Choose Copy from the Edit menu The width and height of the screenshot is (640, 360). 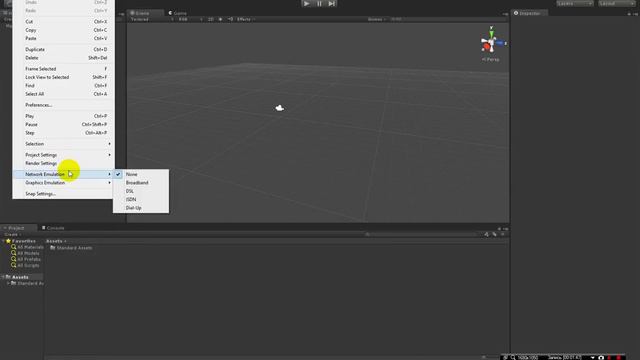point(63,30)
